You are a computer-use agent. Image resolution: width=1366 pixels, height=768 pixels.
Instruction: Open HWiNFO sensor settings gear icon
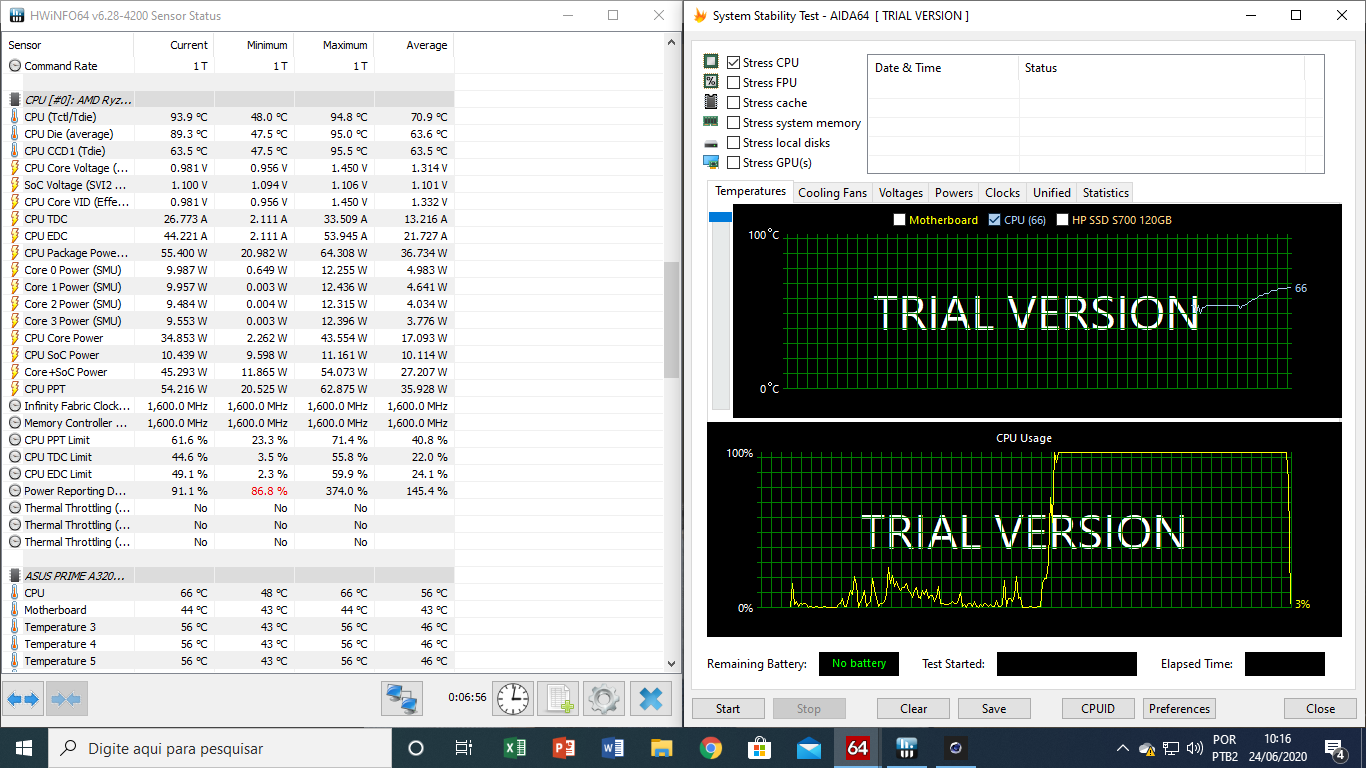(603, 698)
